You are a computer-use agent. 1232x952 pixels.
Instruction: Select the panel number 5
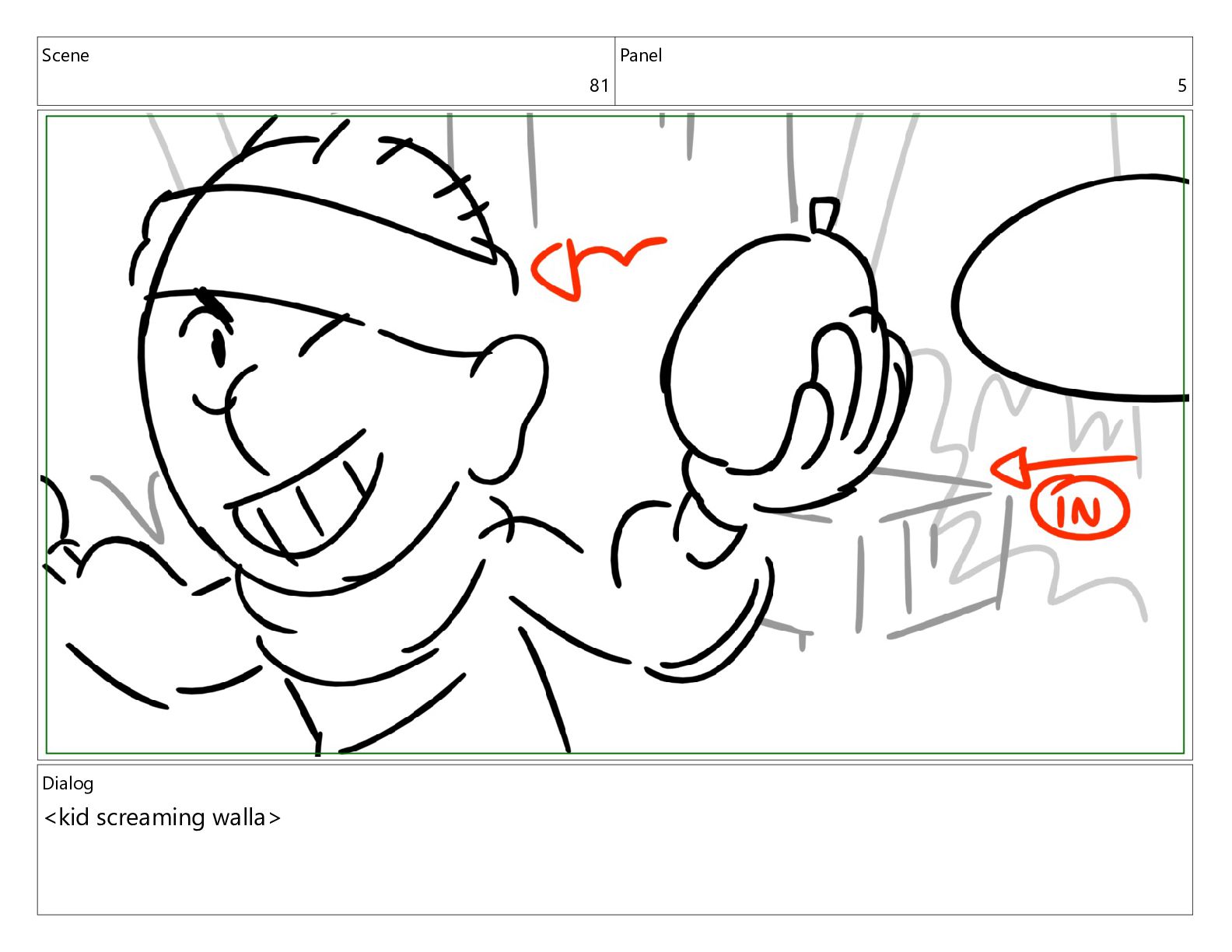(1181, 86)
